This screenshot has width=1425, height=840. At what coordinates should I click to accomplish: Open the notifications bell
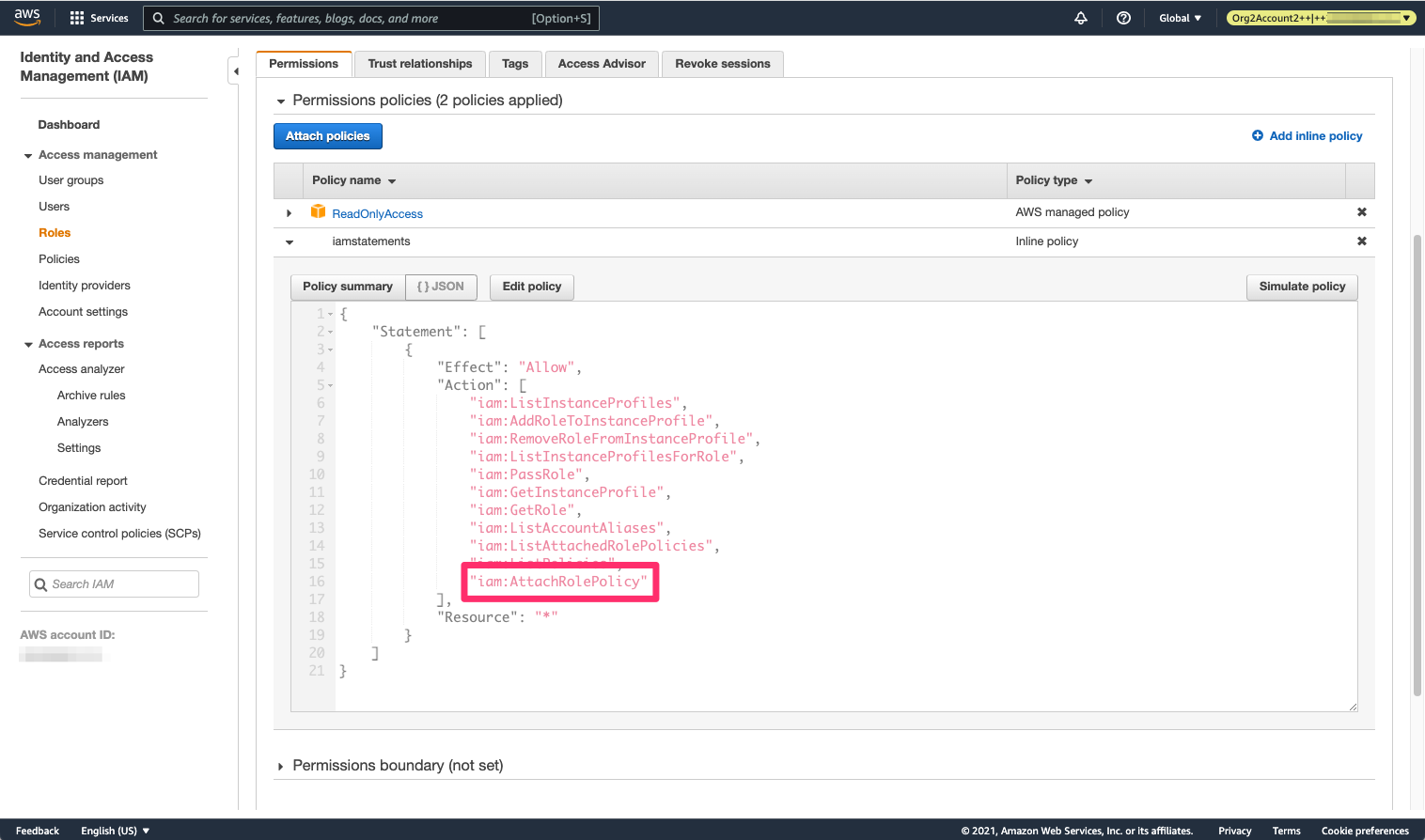(x=1081, y=18)
